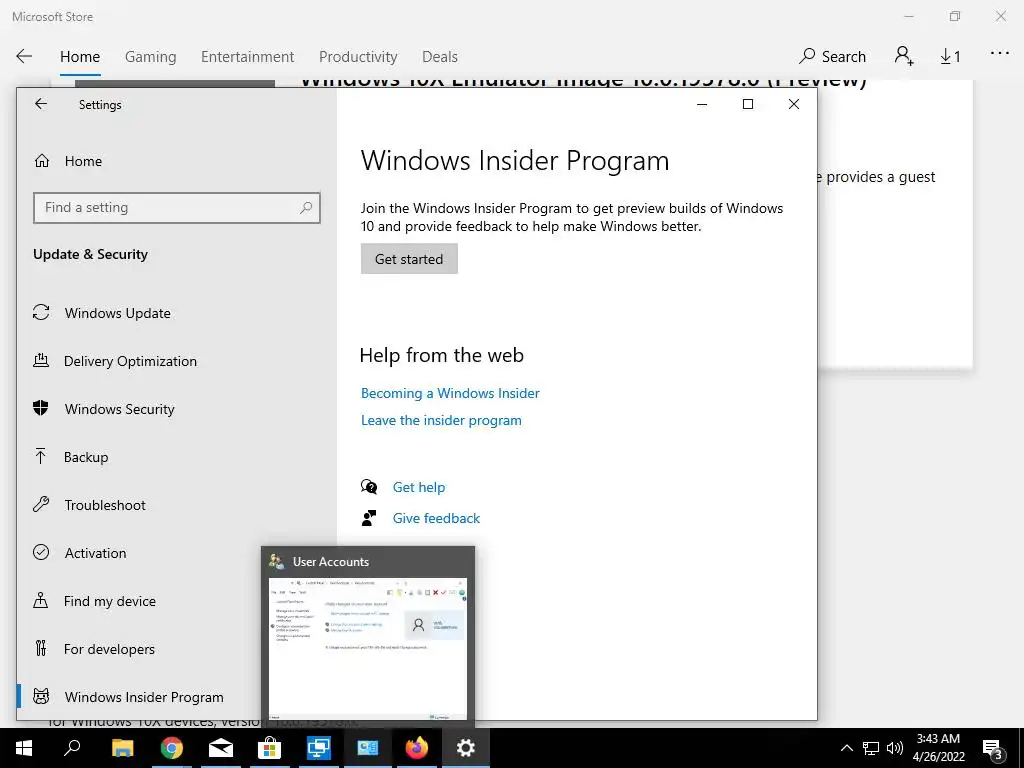The width and height of the screenshot is (1024, 768).
Task: Show hidden system tray icons
Action: coord(846,748)
